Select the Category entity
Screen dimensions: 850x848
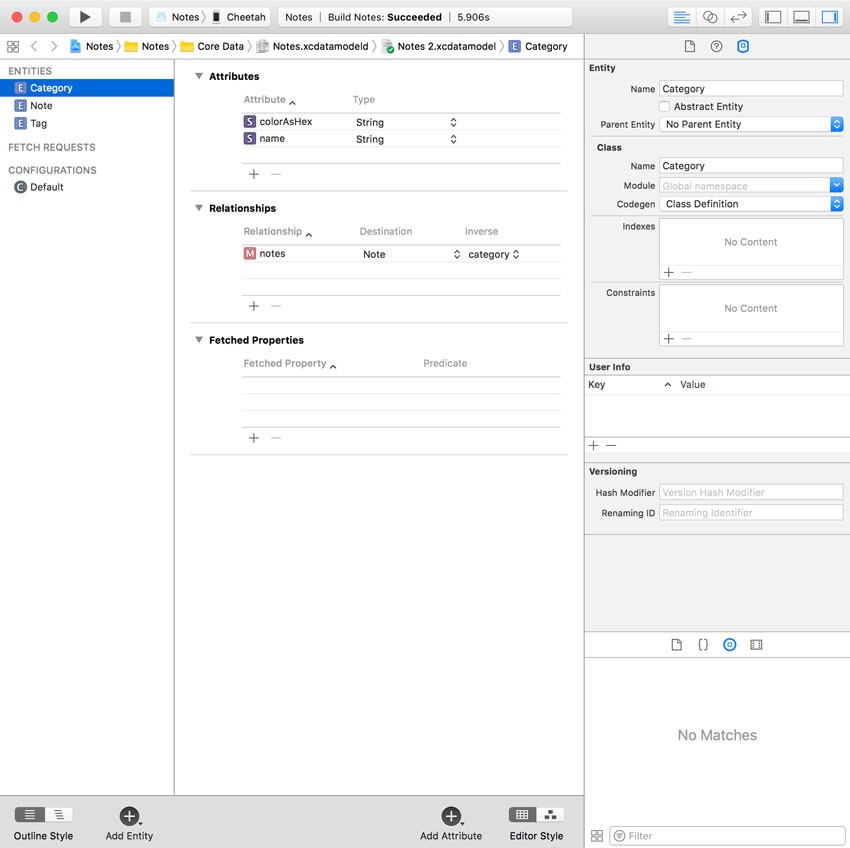coord(87,88)
